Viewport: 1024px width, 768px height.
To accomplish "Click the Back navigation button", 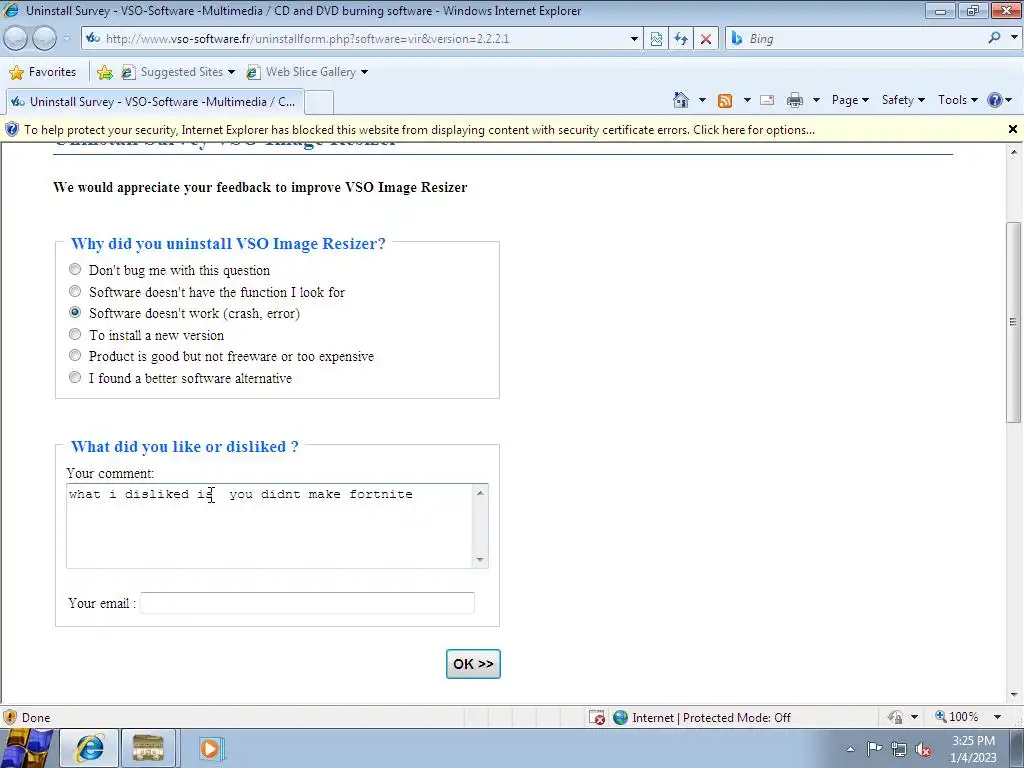I will coord(16,39).
